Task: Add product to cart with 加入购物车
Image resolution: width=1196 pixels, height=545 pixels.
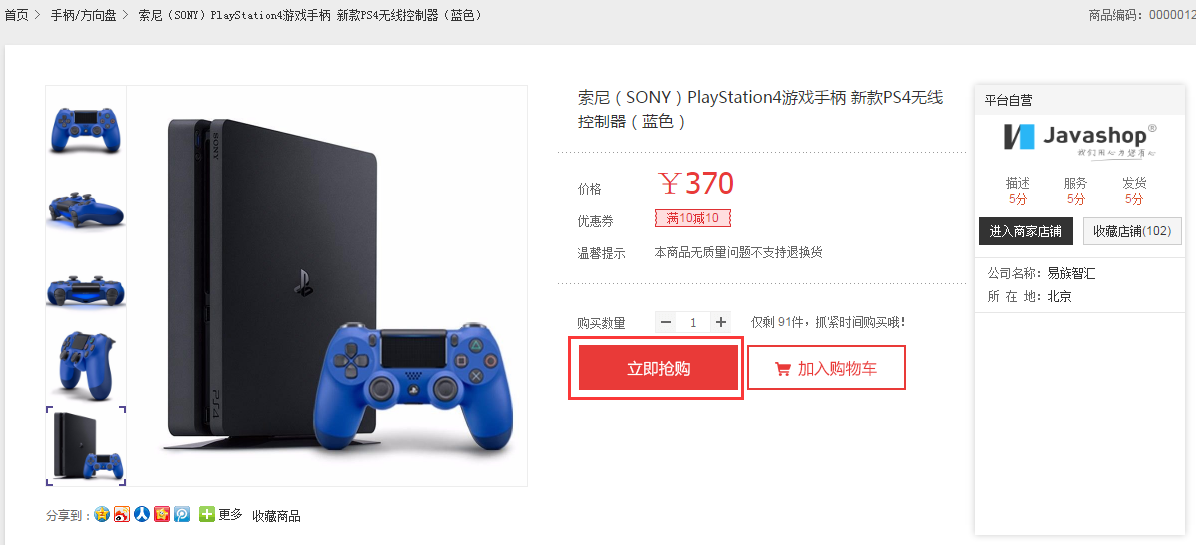Action: [x=826, y=368]
